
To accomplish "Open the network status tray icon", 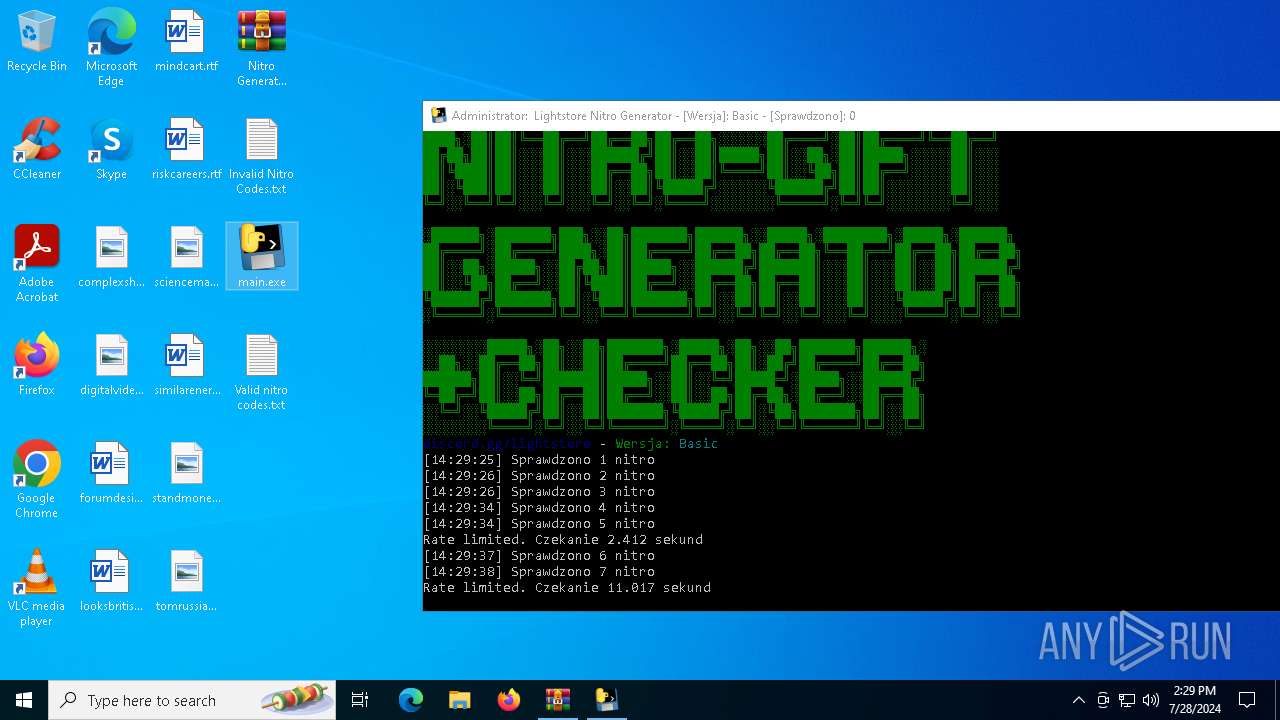I will [x=1127, y=700].
